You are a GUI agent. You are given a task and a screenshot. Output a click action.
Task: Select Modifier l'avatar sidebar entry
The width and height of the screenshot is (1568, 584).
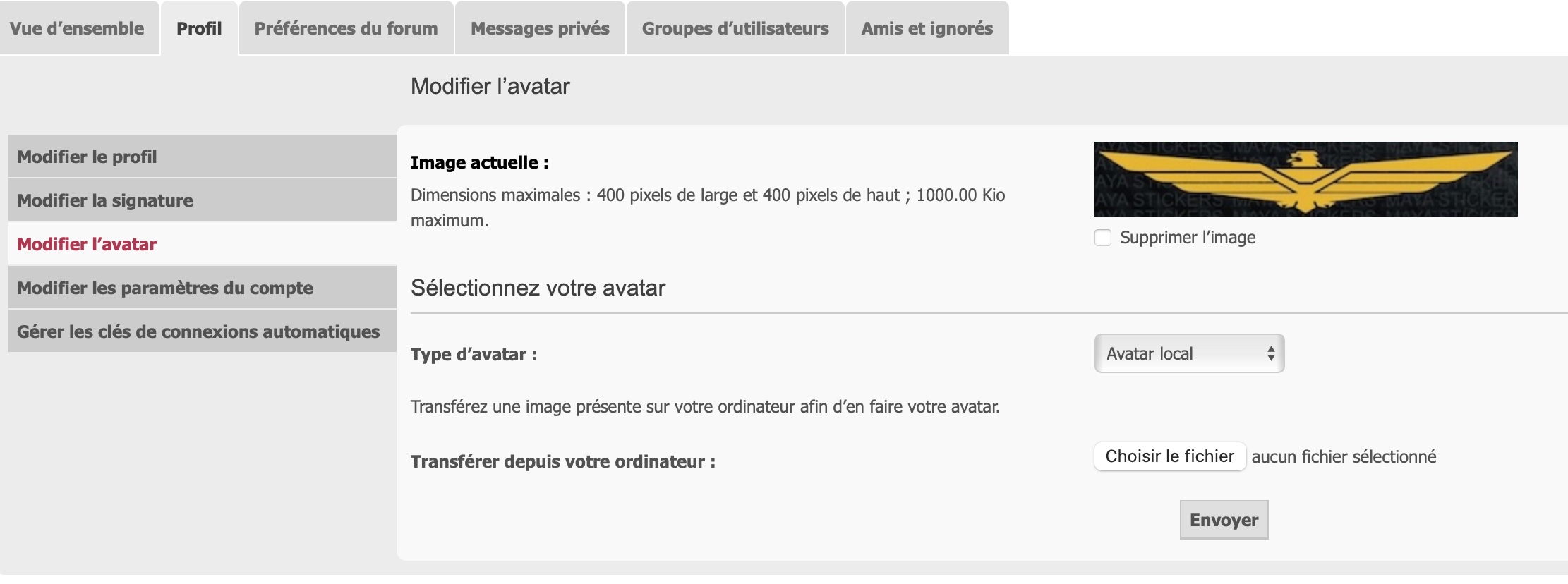[87, 244]
